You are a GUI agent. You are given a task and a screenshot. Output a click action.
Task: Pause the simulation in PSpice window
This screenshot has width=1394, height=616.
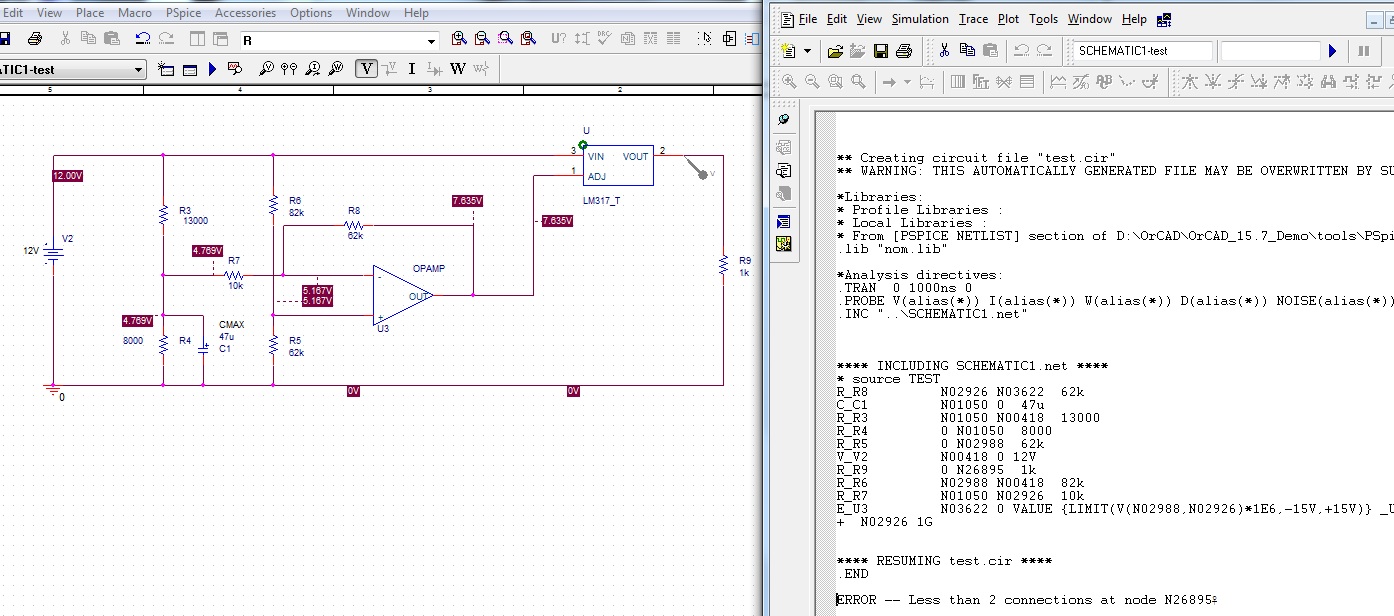[1363, 51]
